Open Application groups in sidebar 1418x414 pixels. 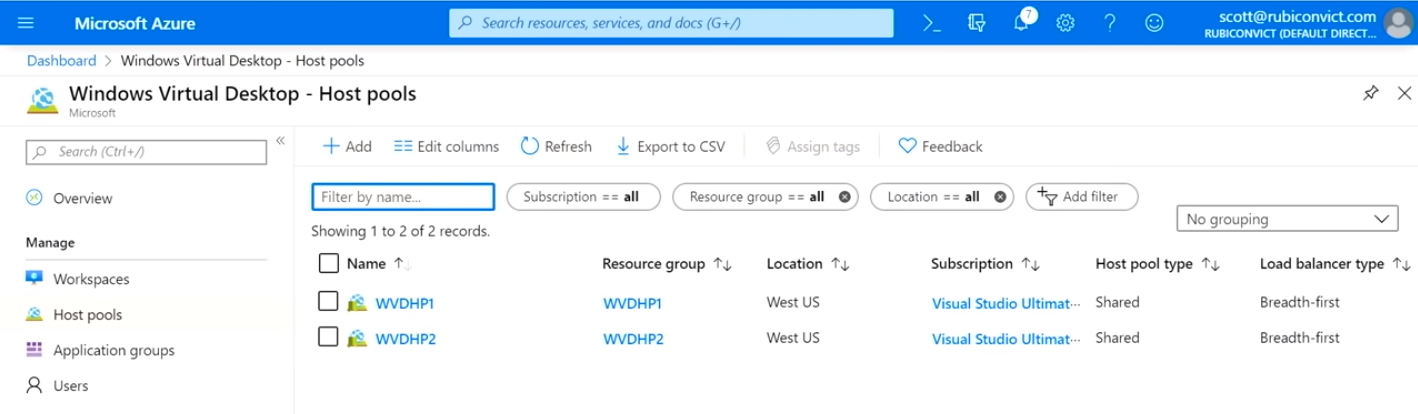pos(113,350)
